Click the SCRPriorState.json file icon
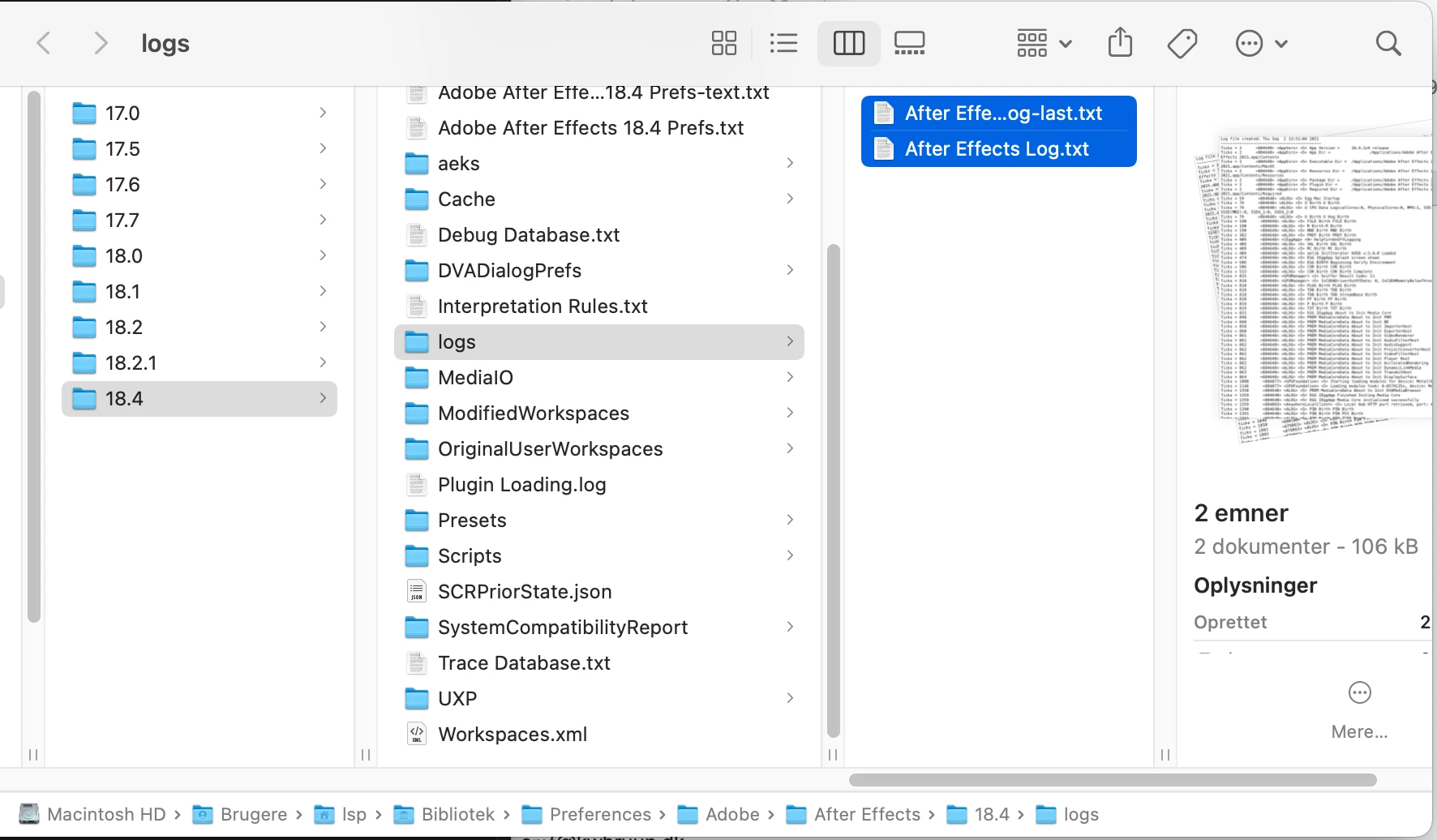Screen dimensions: 1437x840 click(417, 592)
